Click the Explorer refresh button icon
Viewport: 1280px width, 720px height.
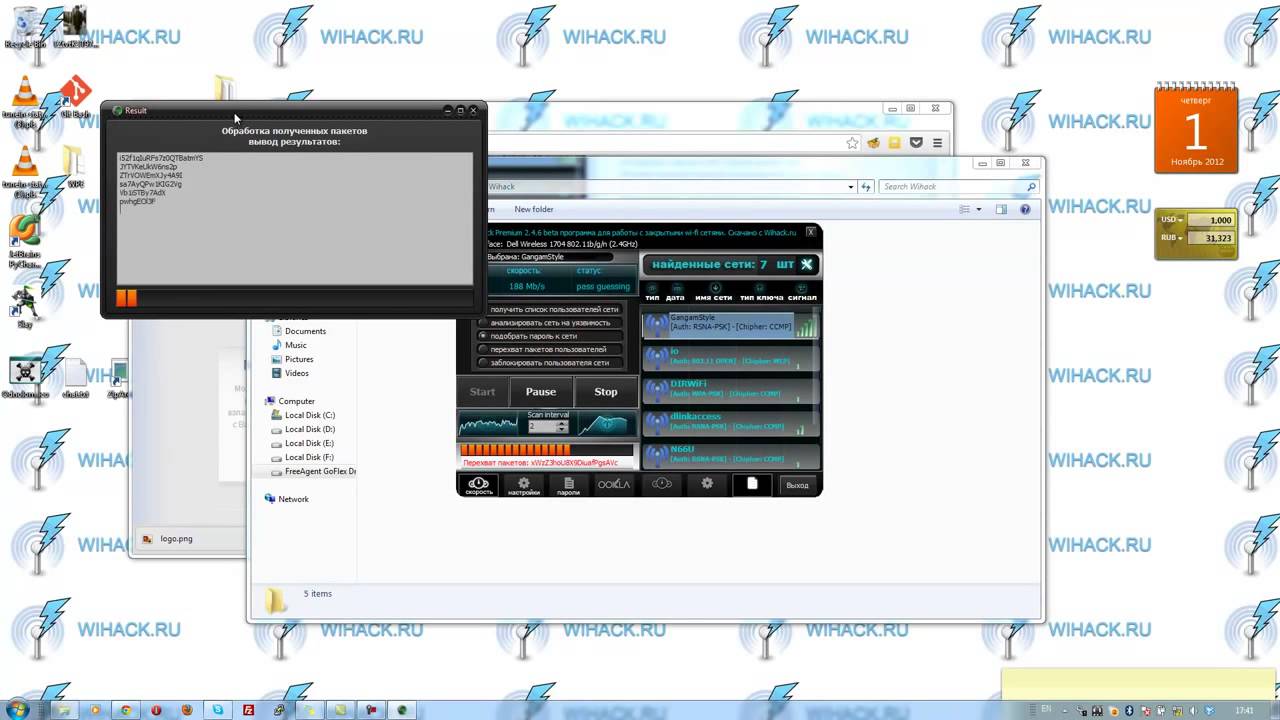click(866, 187)
